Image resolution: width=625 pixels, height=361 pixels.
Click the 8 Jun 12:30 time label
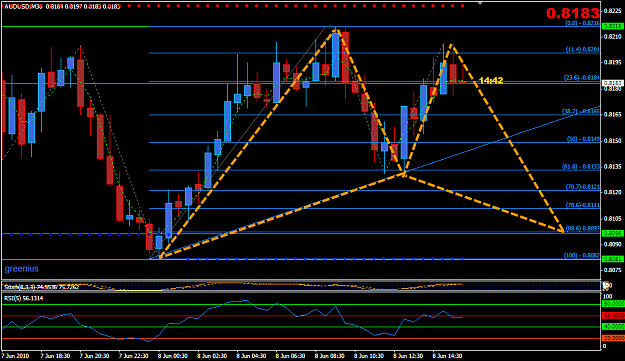(409, 355)
